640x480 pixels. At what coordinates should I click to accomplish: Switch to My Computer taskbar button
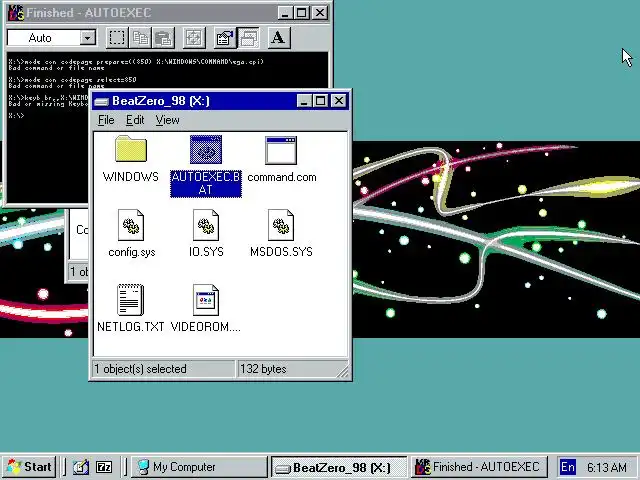coord(199,467)
